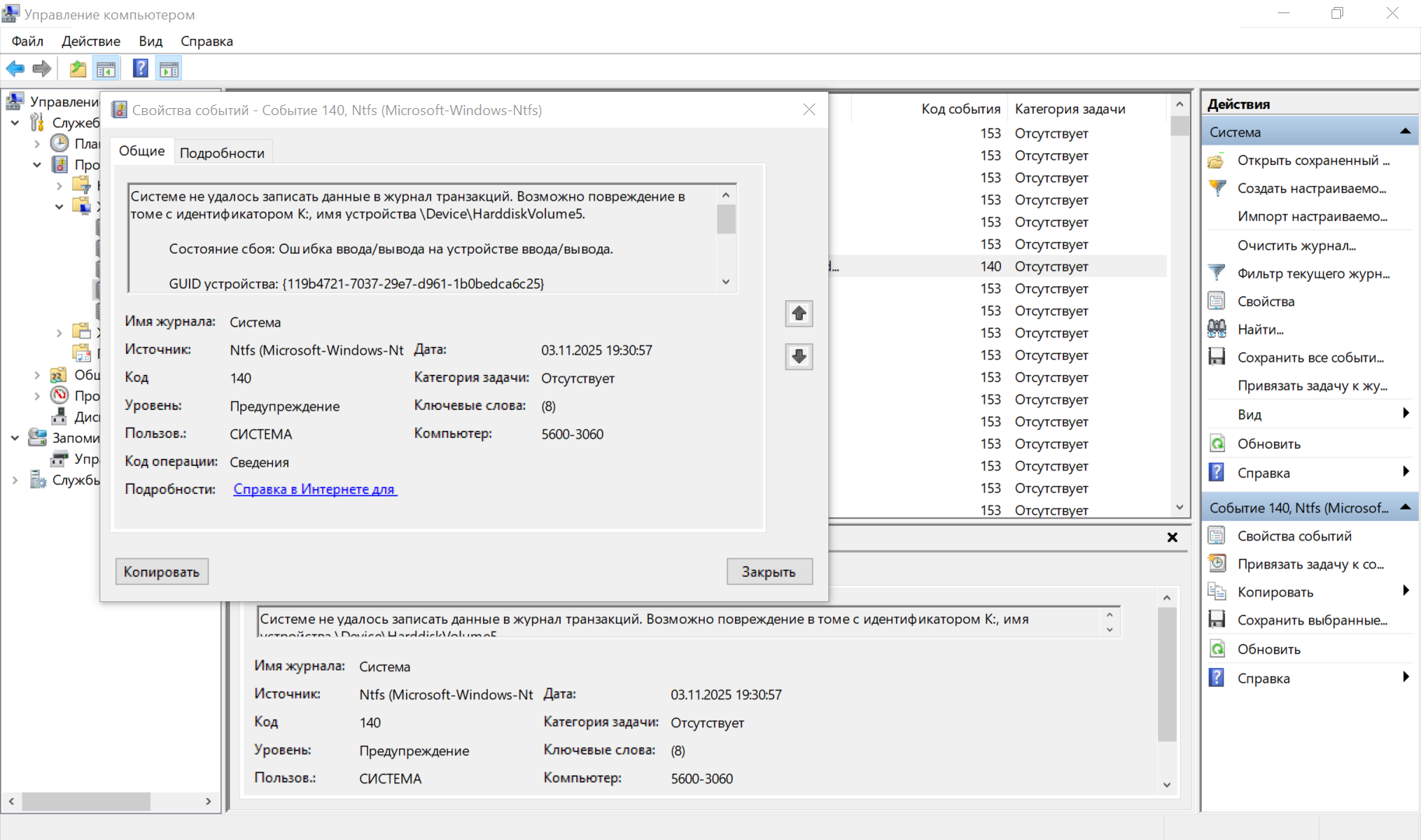Click the dialog description scrollbar thumb

tap(726, 219)
